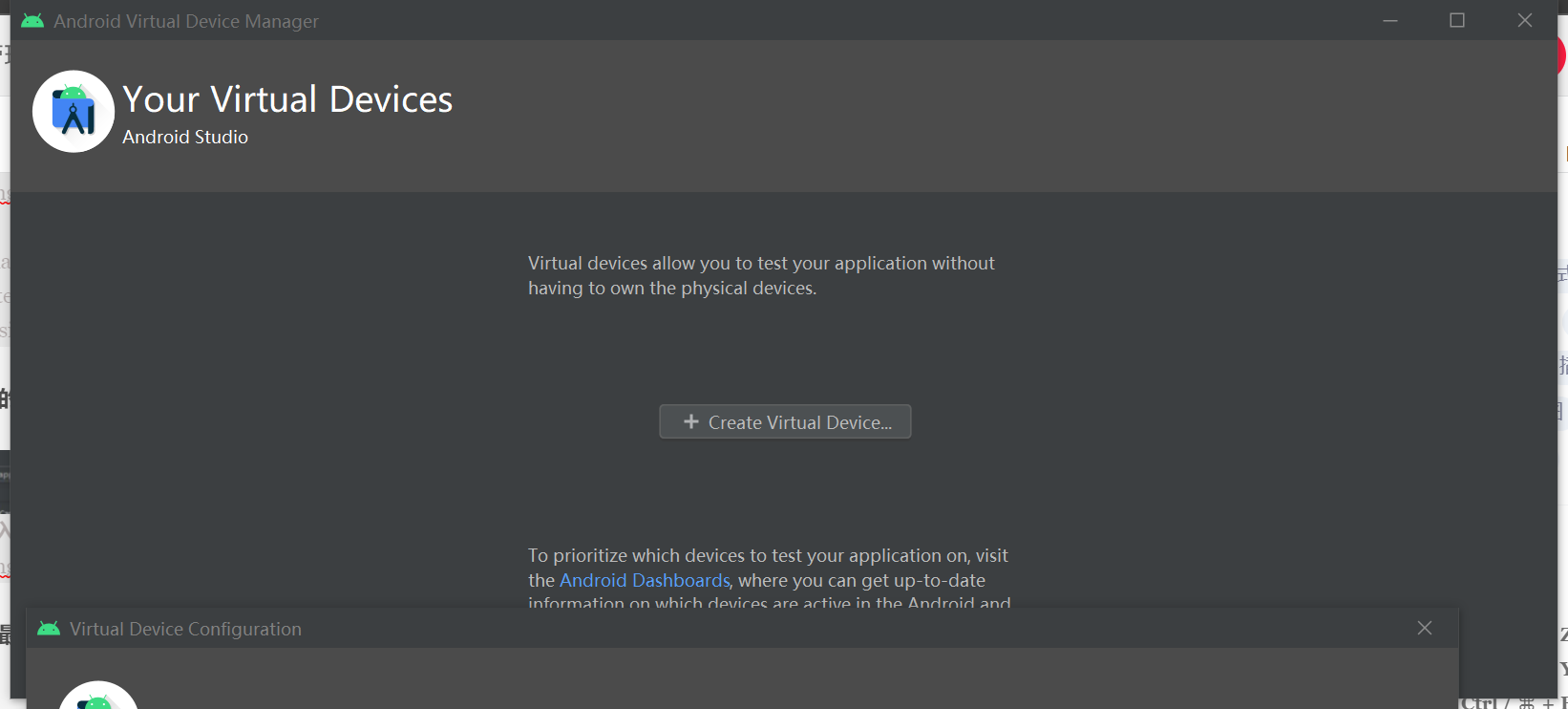Close the Android Virtual Device Manager window

click(1525, 20)
